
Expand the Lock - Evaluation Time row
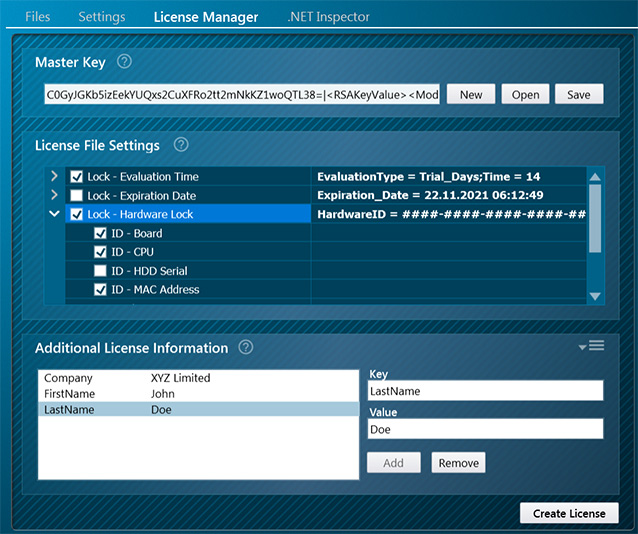tap(54, 177)
